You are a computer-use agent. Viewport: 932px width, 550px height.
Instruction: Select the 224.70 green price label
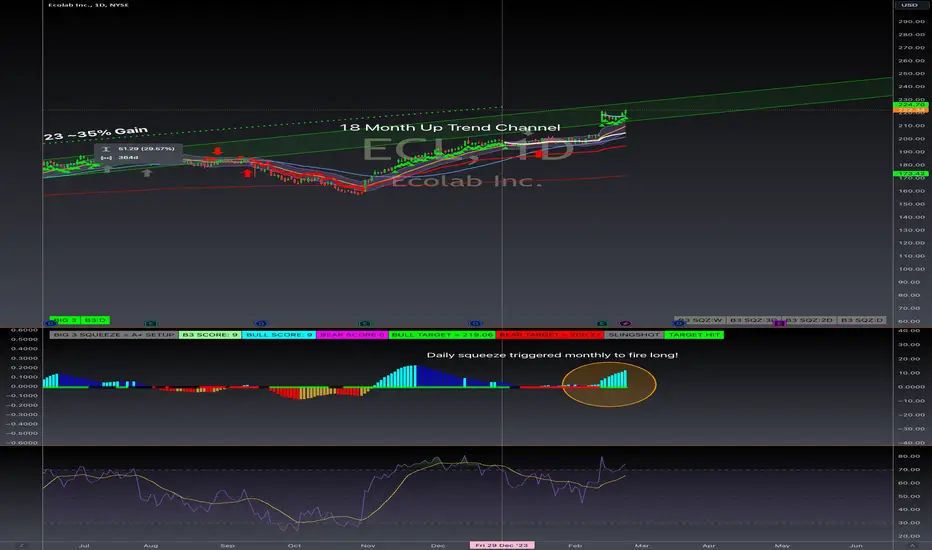pyautogui.click(x=911, y=105)
